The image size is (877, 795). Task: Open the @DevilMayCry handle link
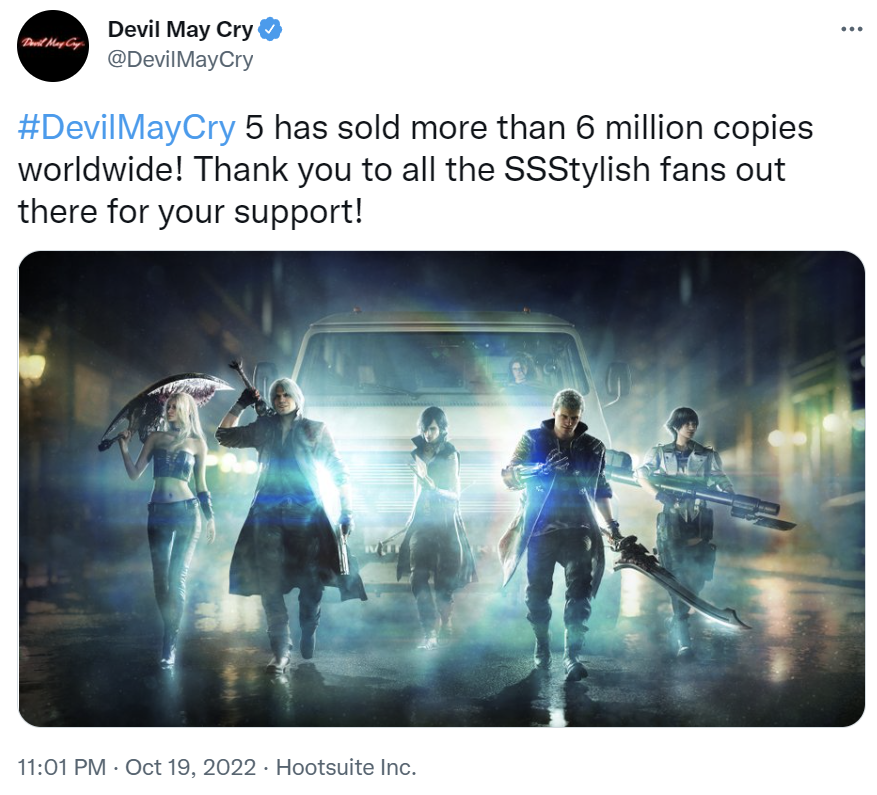click(180, 59)
